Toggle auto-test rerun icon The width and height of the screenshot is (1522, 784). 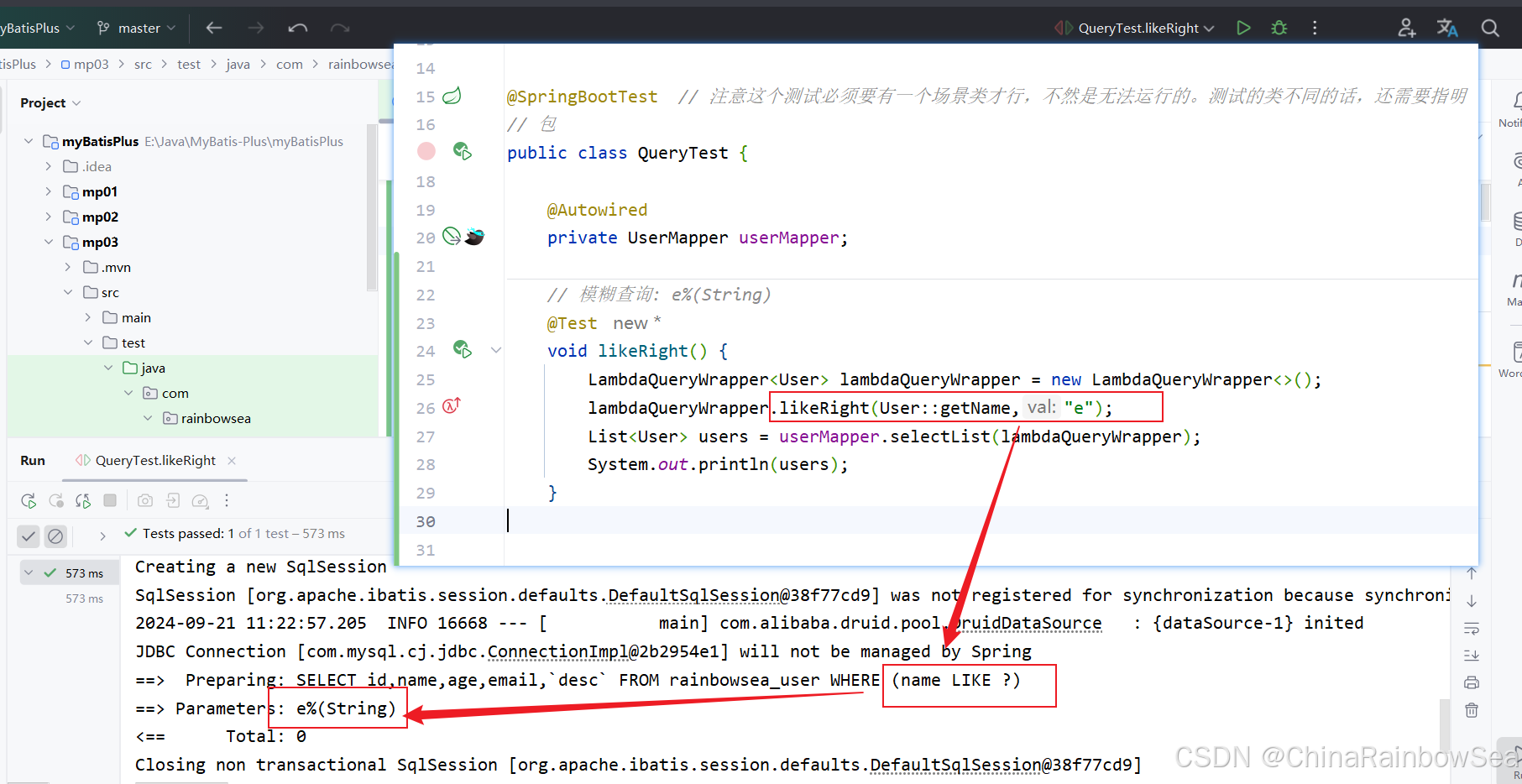83,501
